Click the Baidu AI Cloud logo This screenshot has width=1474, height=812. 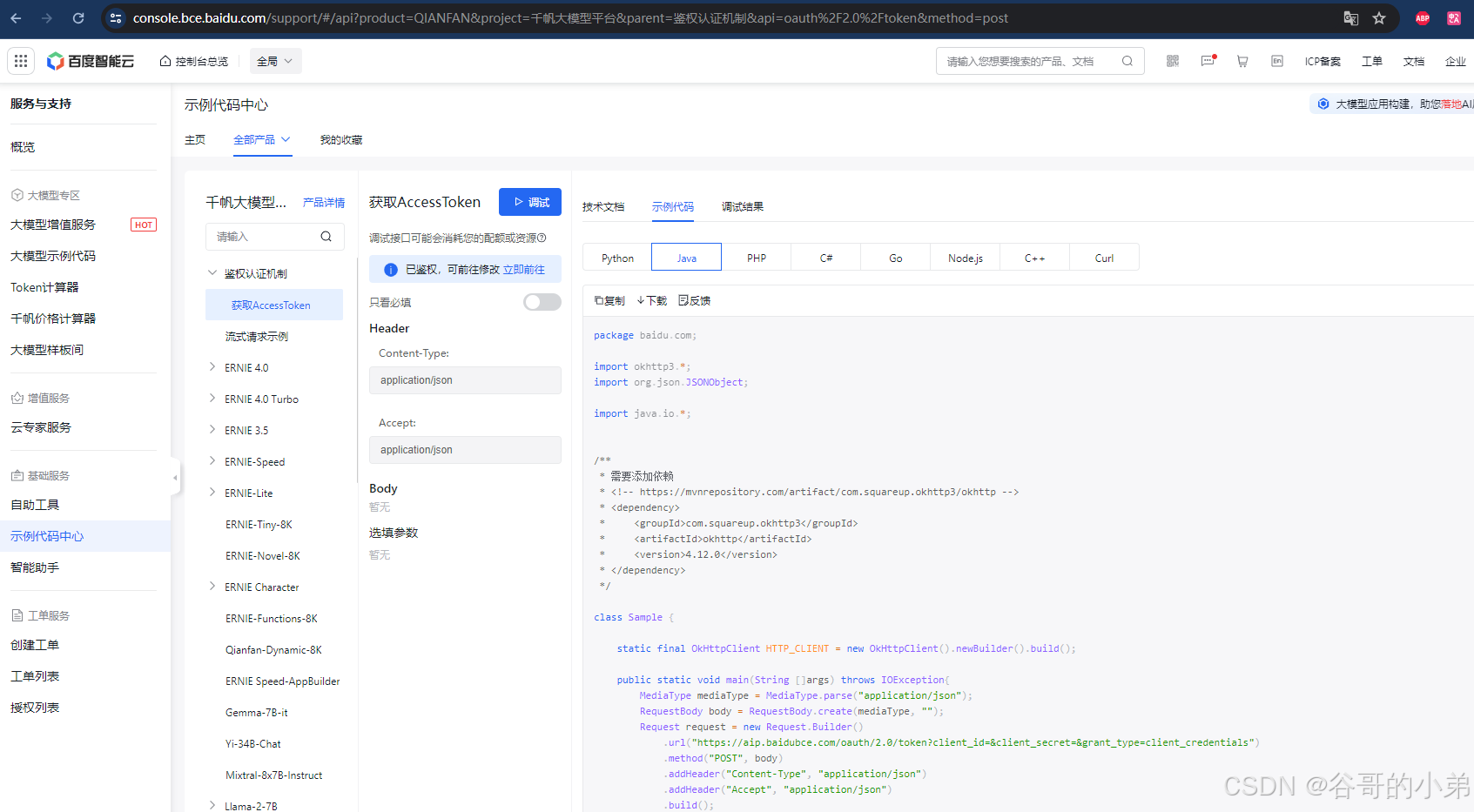pyautogui.click(x=91, y=61)
